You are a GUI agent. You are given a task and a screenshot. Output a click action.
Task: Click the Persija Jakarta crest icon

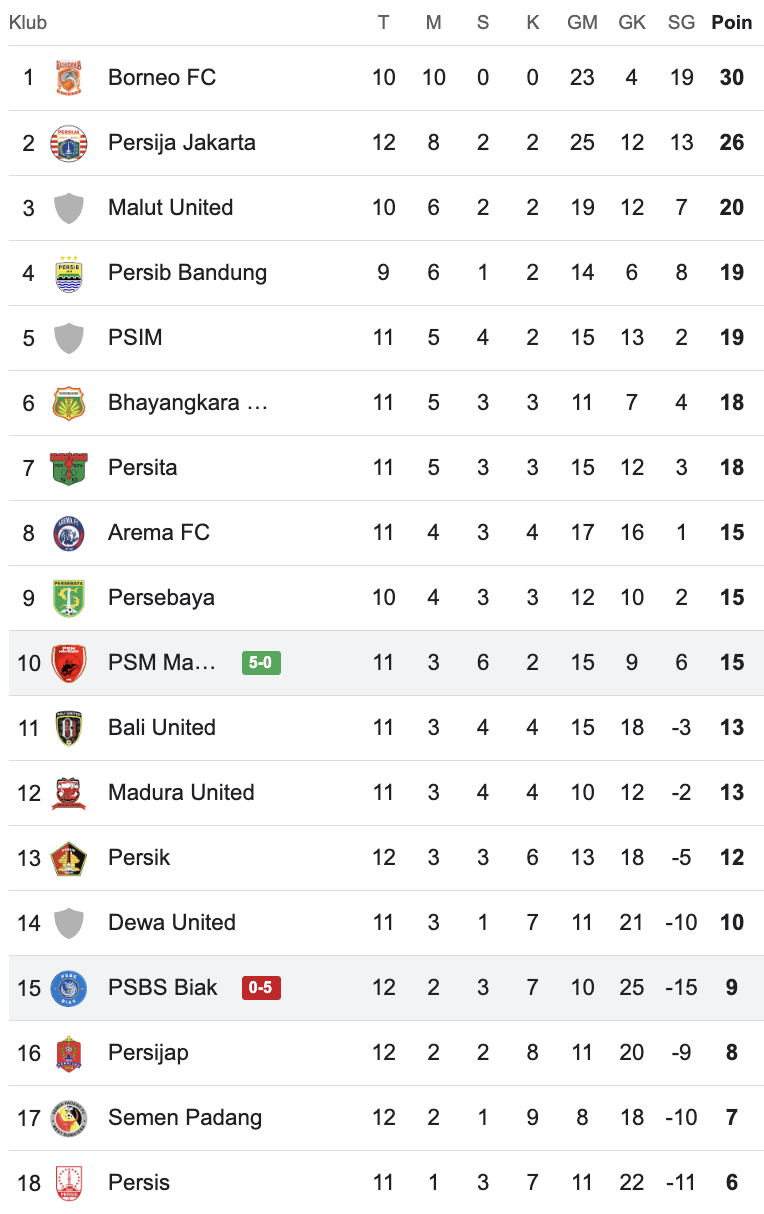(69, 143)
